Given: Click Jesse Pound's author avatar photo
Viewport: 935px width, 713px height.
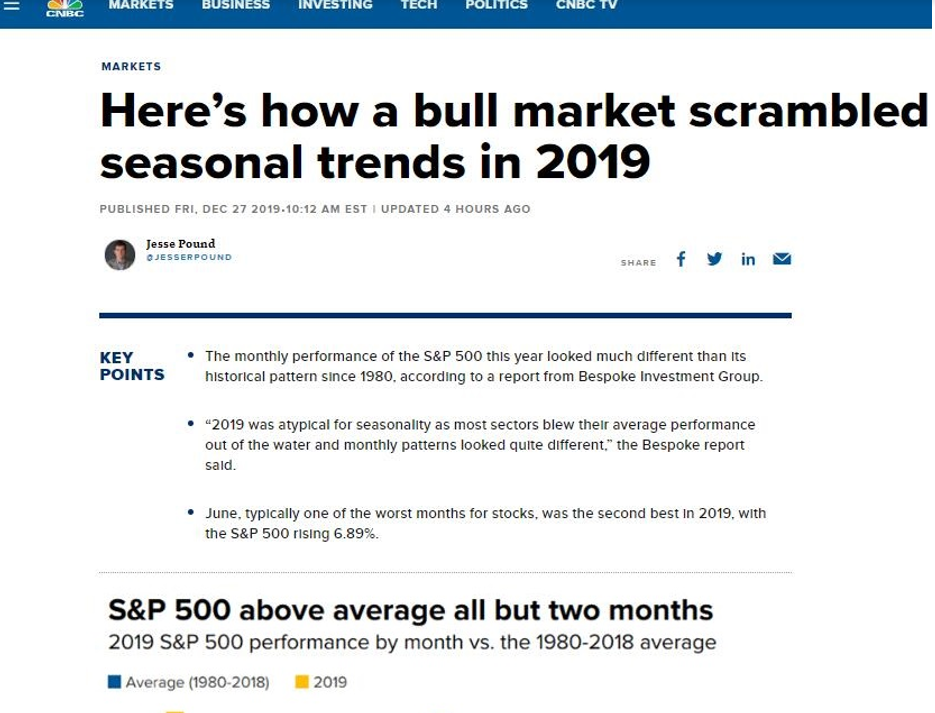Looking at the screenshot, I should tap(119, 254).
